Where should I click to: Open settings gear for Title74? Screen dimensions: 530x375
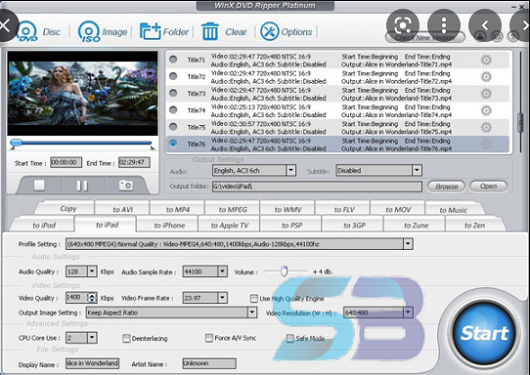(486, 111)
